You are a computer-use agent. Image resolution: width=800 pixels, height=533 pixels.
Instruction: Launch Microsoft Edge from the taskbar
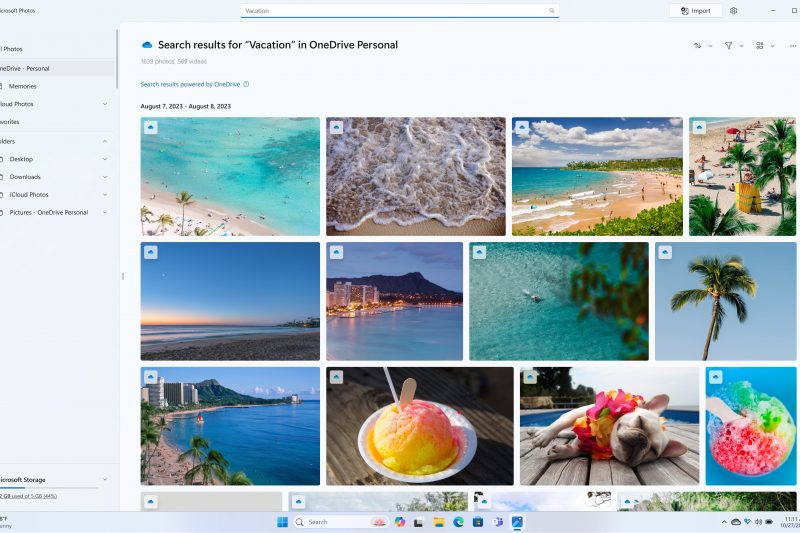click(459, 522)
